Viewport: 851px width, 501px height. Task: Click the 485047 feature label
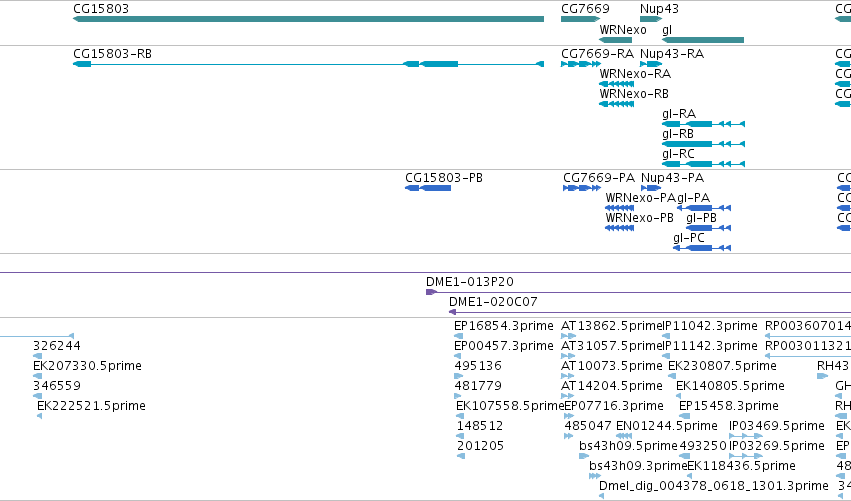[588, 427]
